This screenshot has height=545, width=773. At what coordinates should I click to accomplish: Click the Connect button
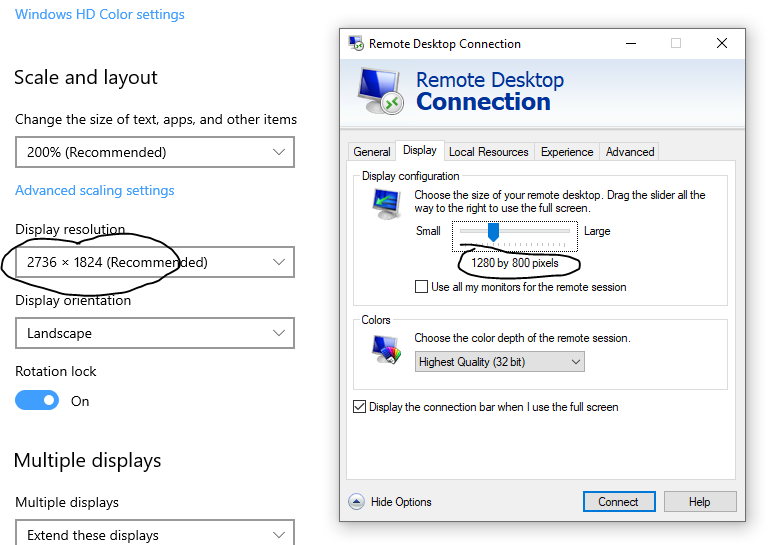[619, 502]
